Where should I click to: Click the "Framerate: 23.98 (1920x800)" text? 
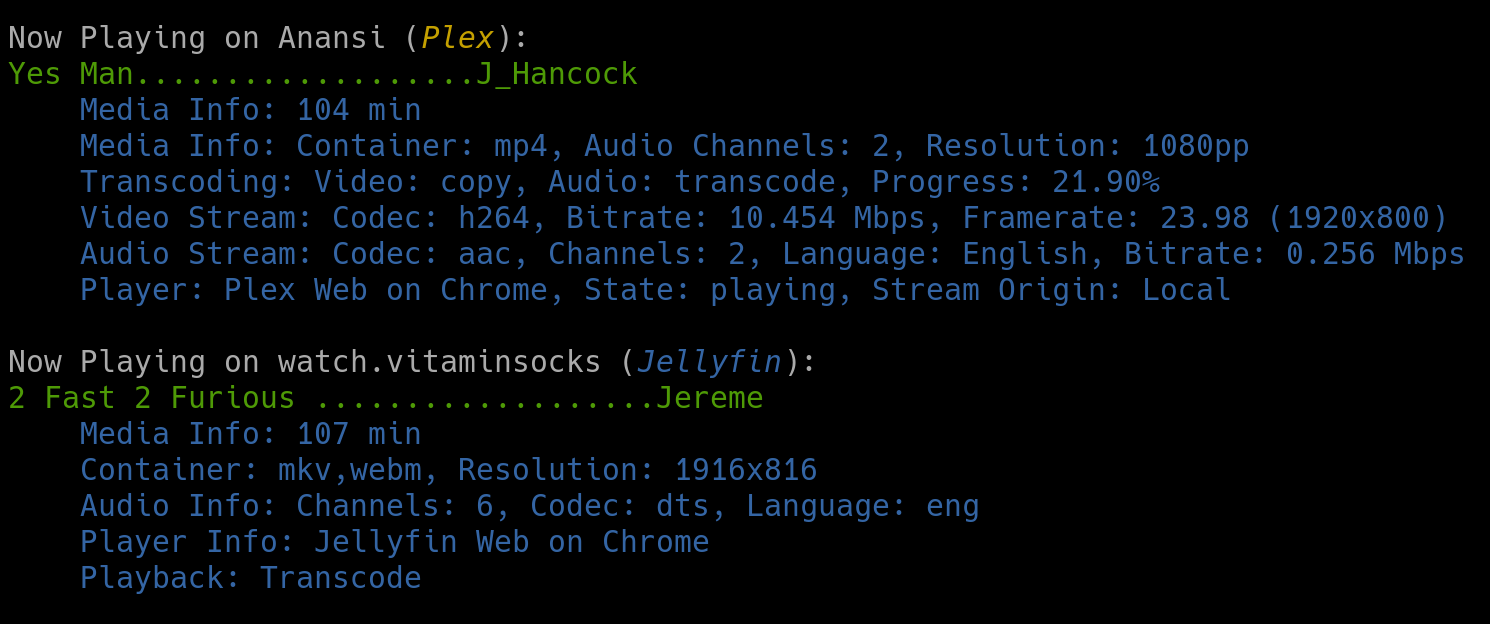[1204, 218]
